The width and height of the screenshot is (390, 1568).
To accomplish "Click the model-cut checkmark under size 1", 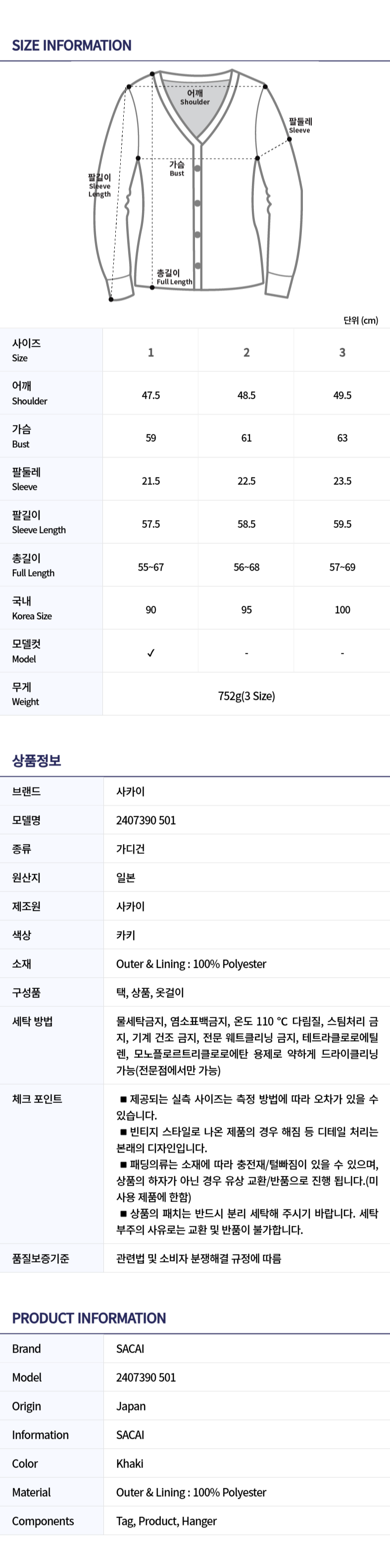I will pos(151,653).
